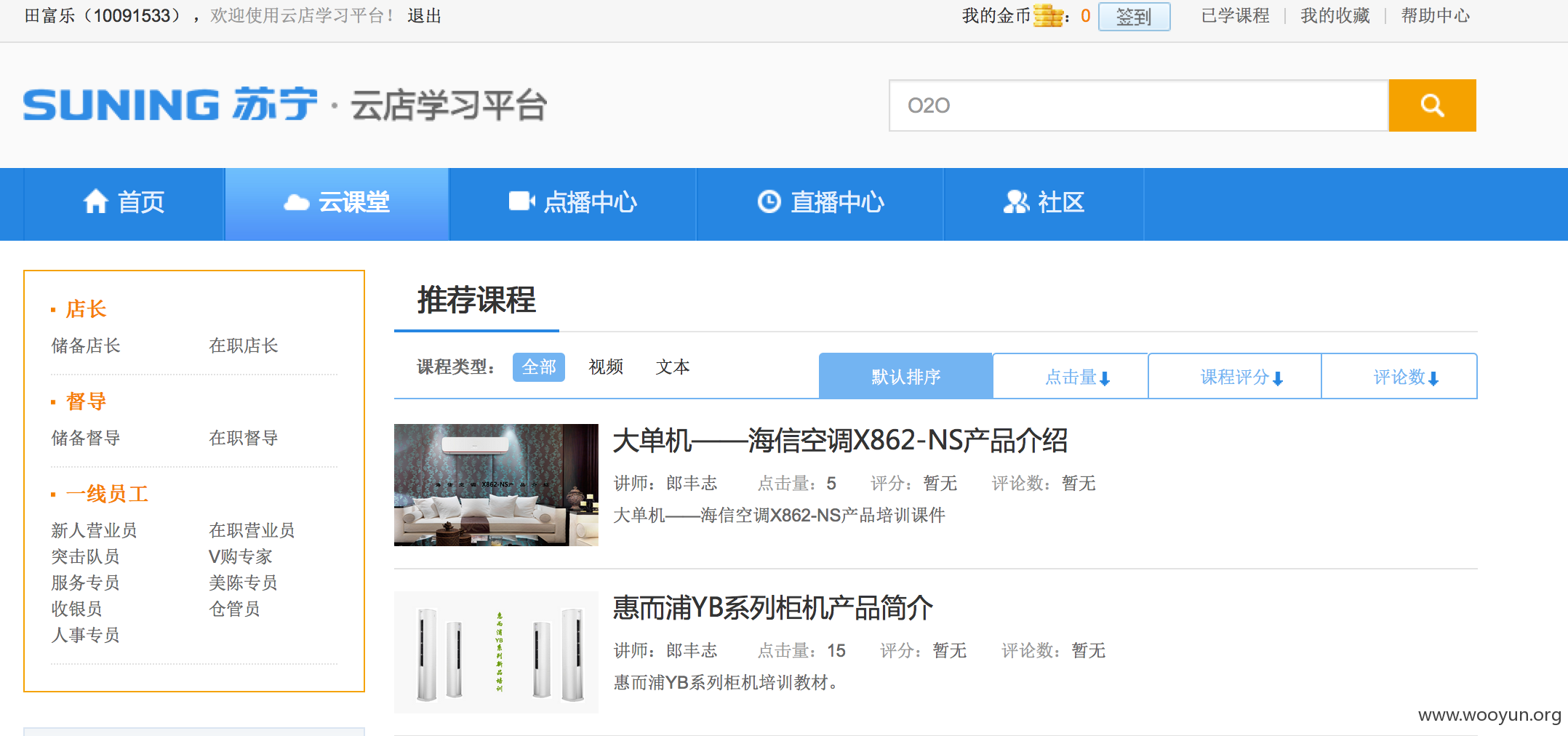Open the 云课堂 navigation tab
Image resolution: width=1568 pixels, height=736 pixels.
tap(337, 204)
